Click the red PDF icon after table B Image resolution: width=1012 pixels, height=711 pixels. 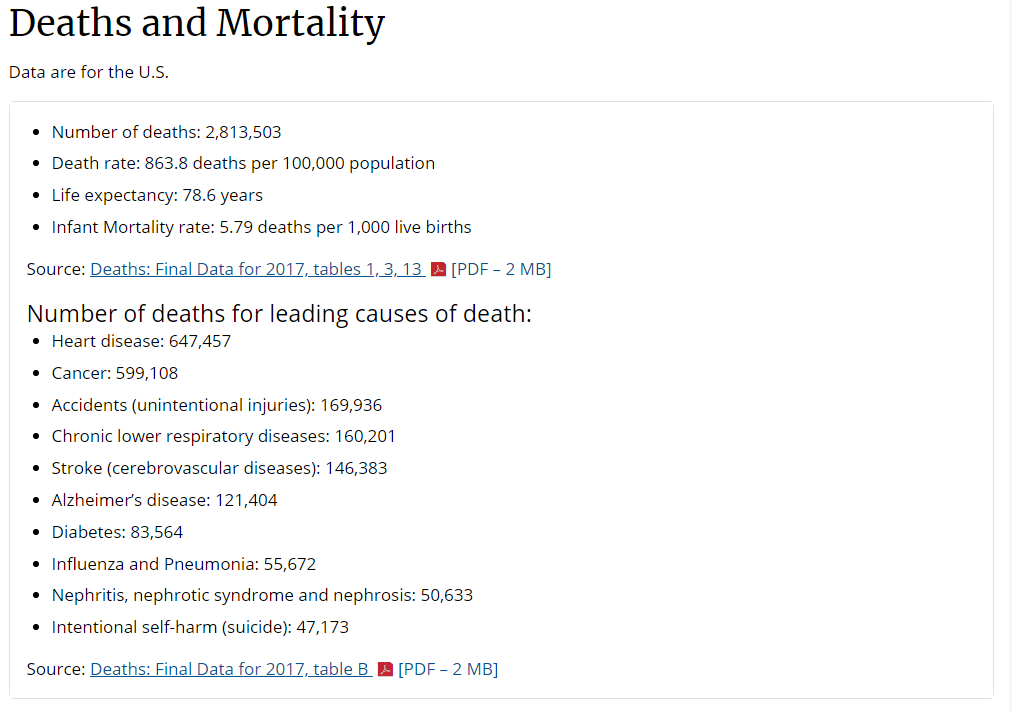tap(385, 669)
